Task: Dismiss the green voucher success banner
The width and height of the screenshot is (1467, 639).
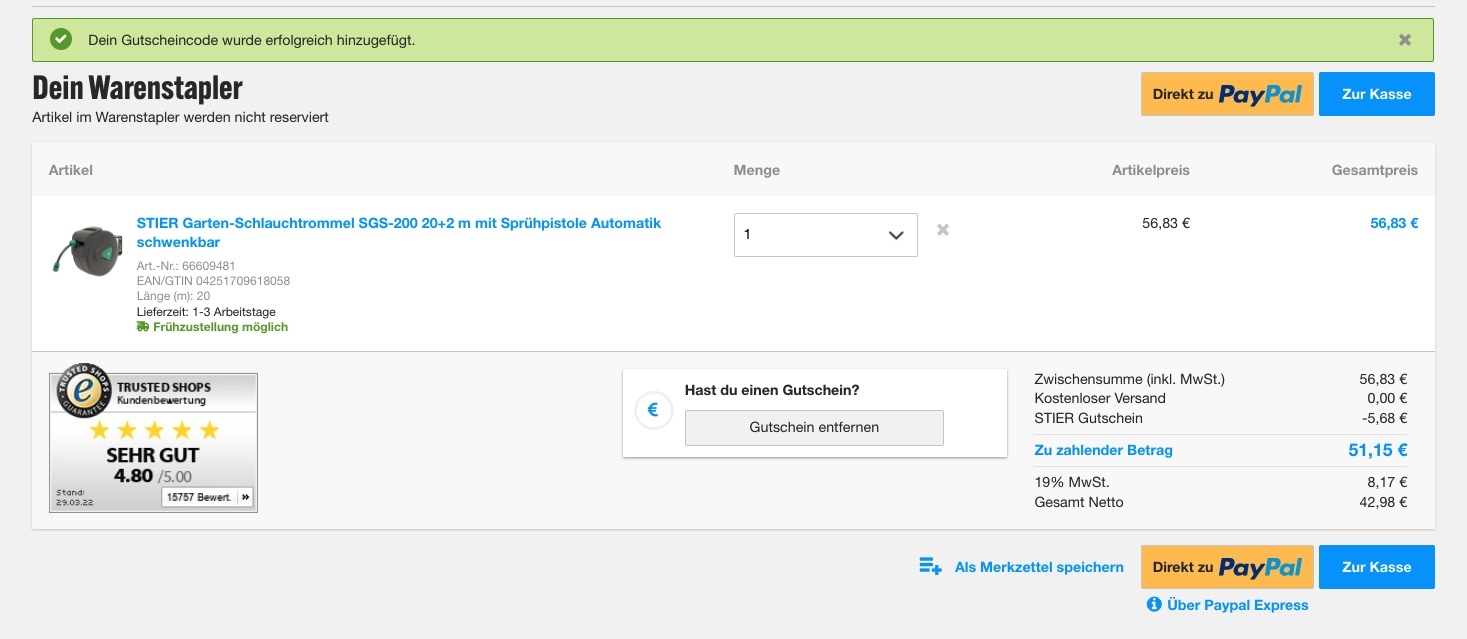Action: (x=1404, y=40)
